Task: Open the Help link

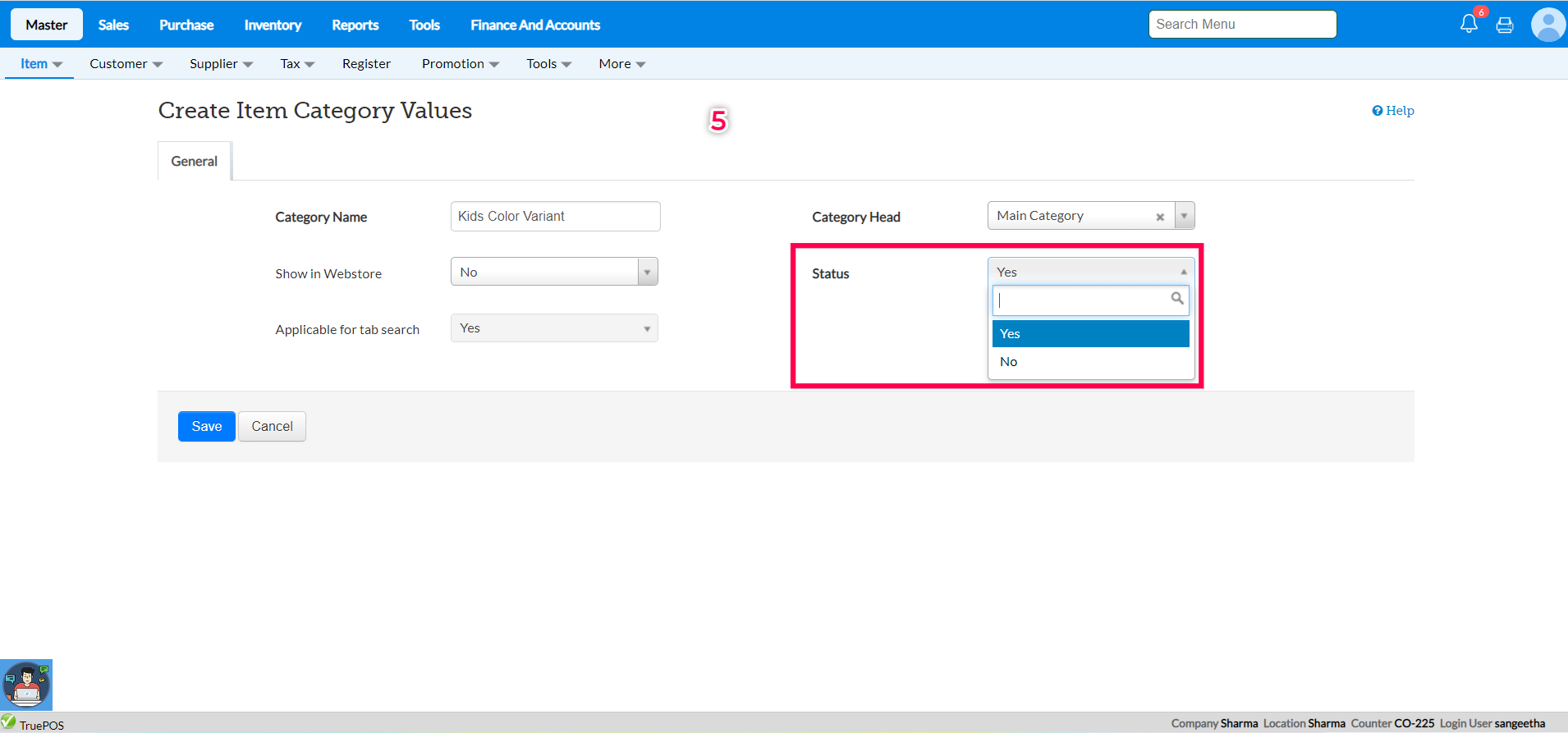Action: 1393,111
